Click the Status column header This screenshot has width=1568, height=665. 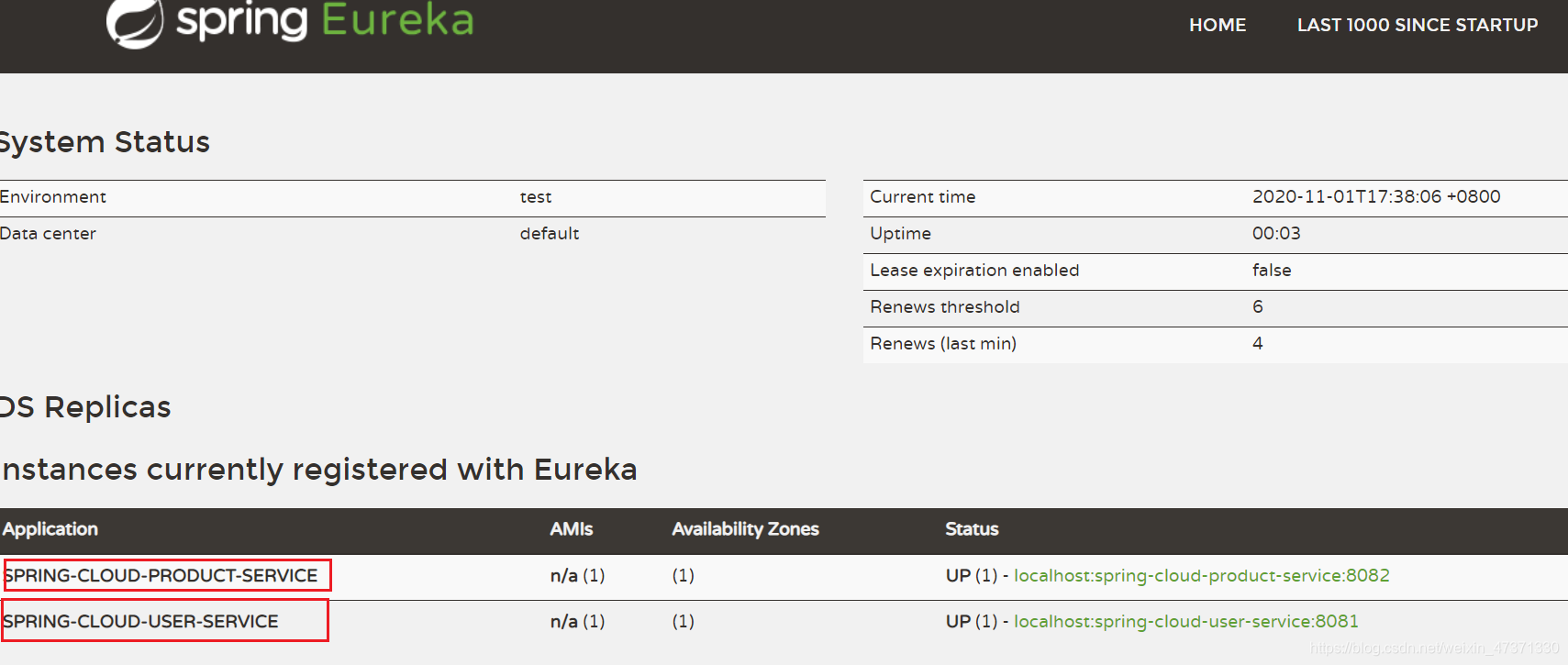972,529
